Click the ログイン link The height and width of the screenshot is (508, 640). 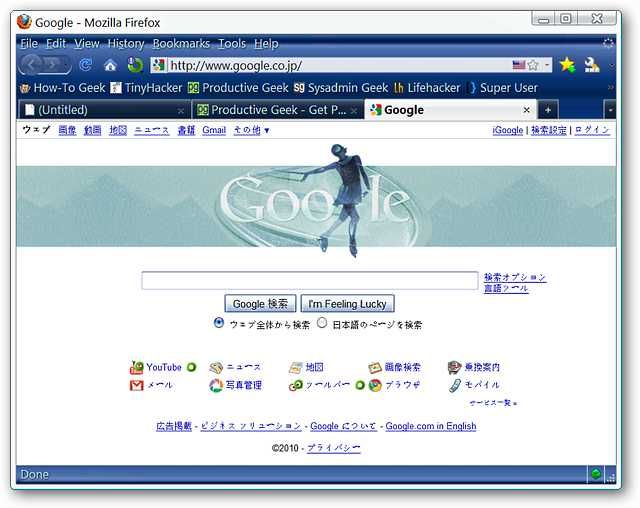click(x=592, y=130)
